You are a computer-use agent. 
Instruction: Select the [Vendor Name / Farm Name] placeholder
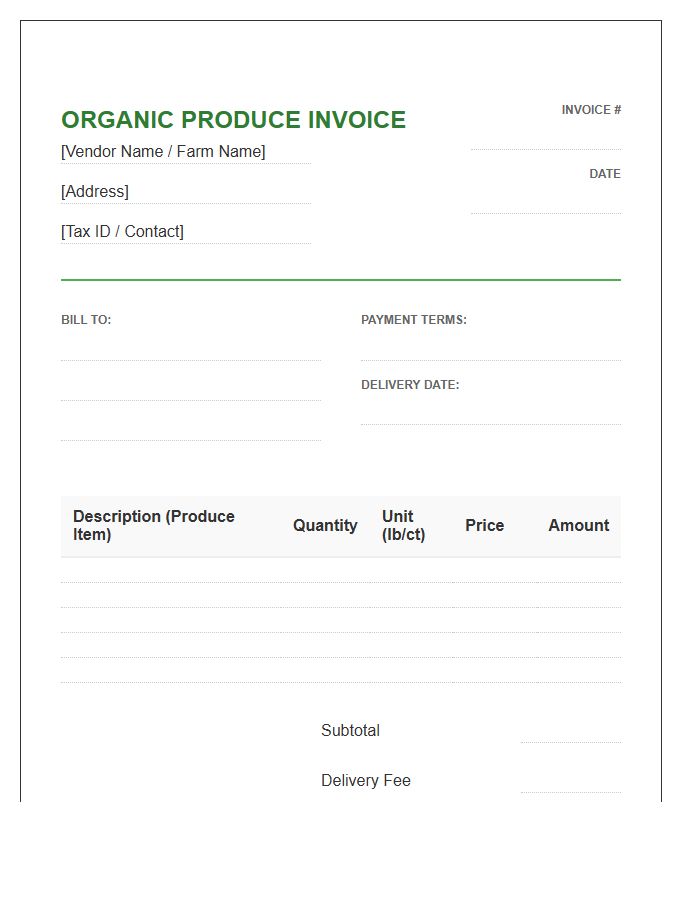click(x=163, y=152)
